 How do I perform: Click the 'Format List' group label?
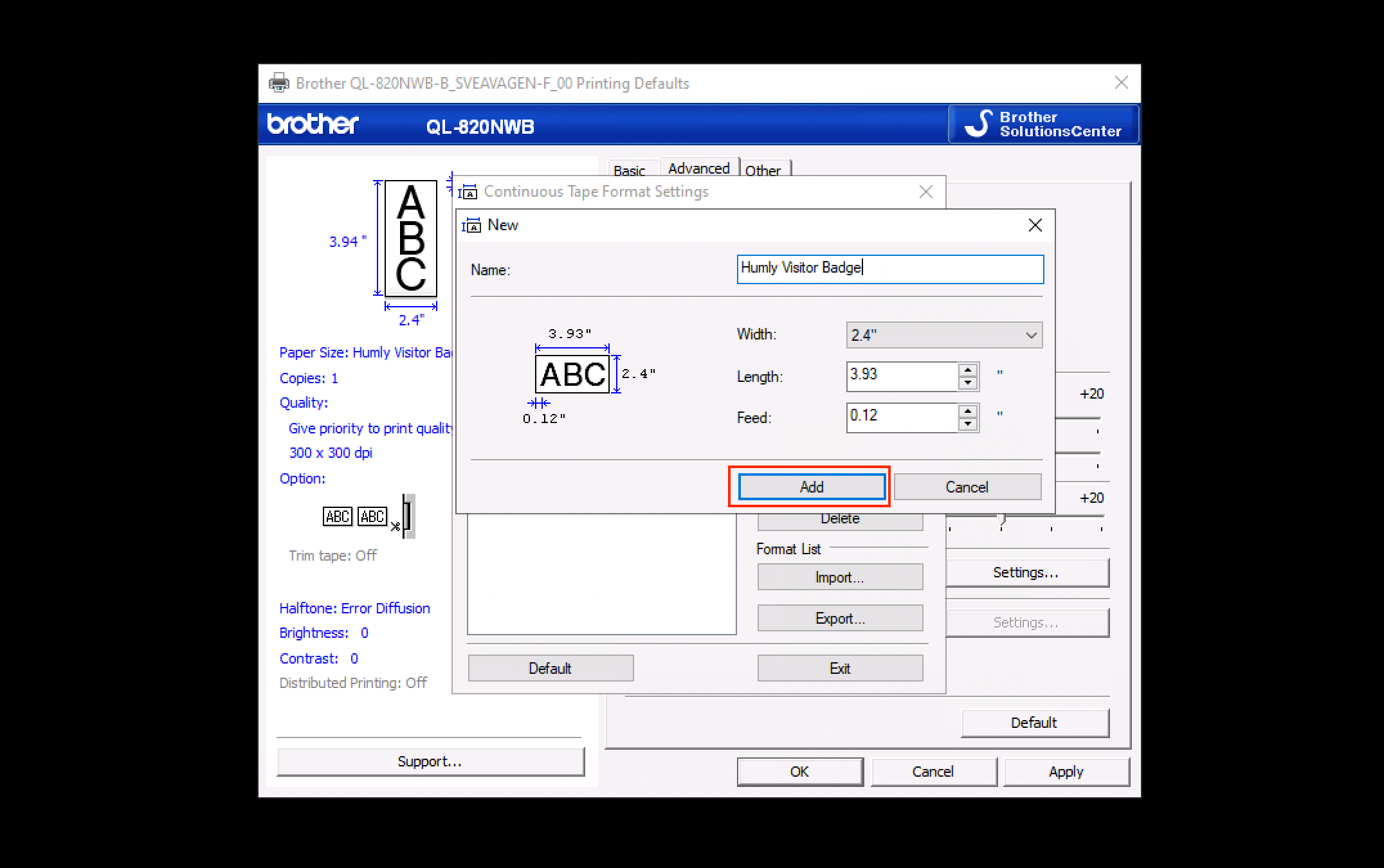pos(788,549)
